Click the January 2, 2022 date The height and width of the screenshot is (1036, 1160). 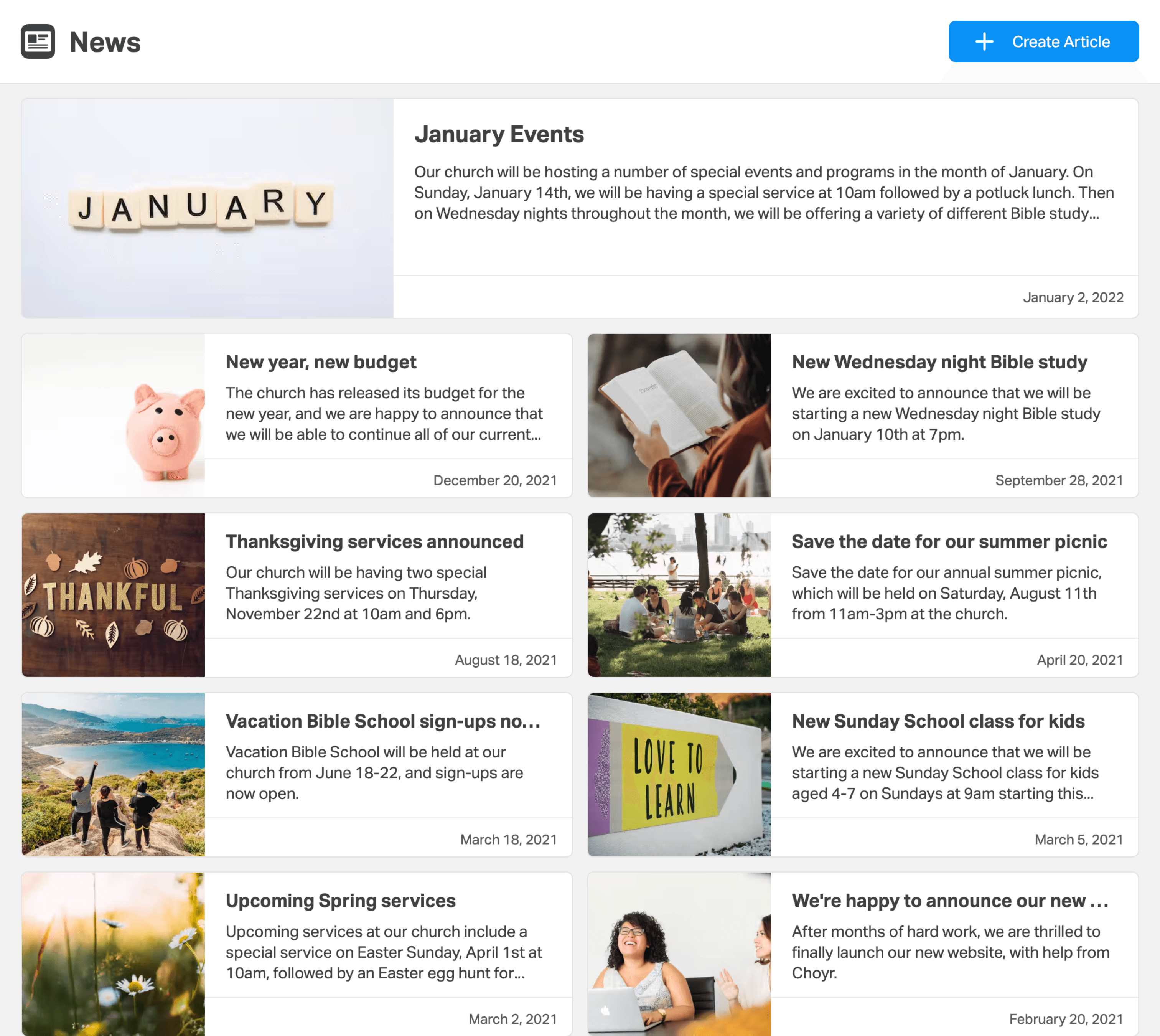pos(1073,297)
